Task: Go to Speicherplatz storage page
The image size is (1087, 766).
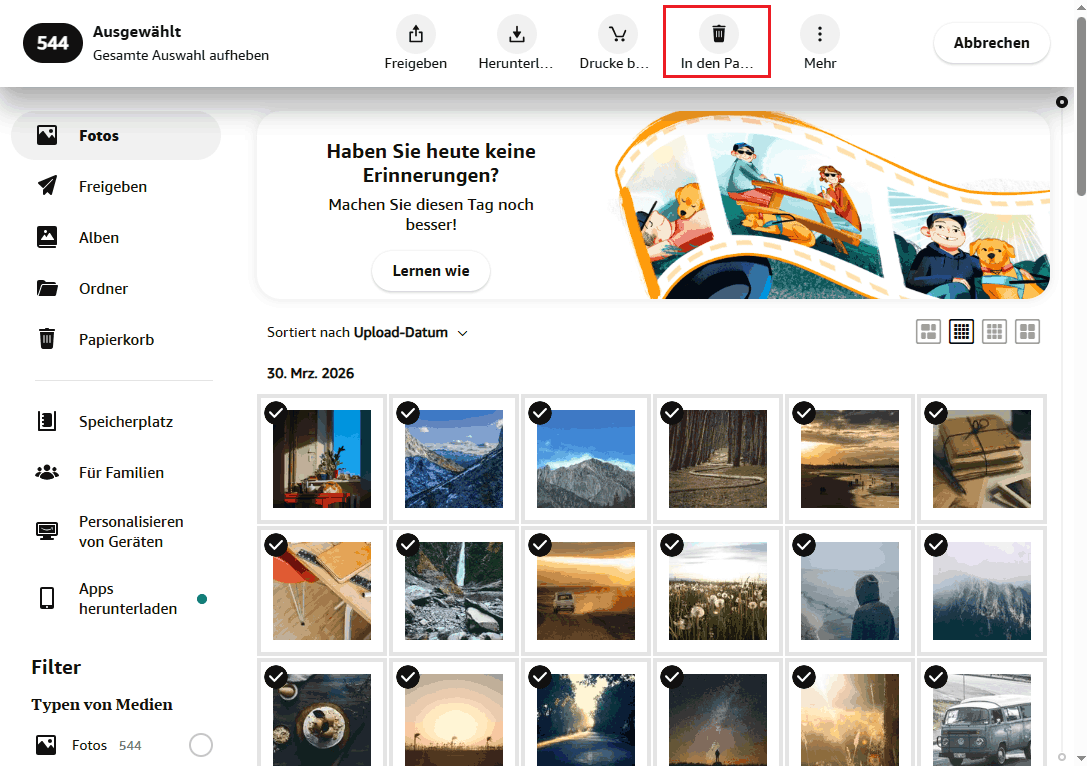Action: point(126,422)
